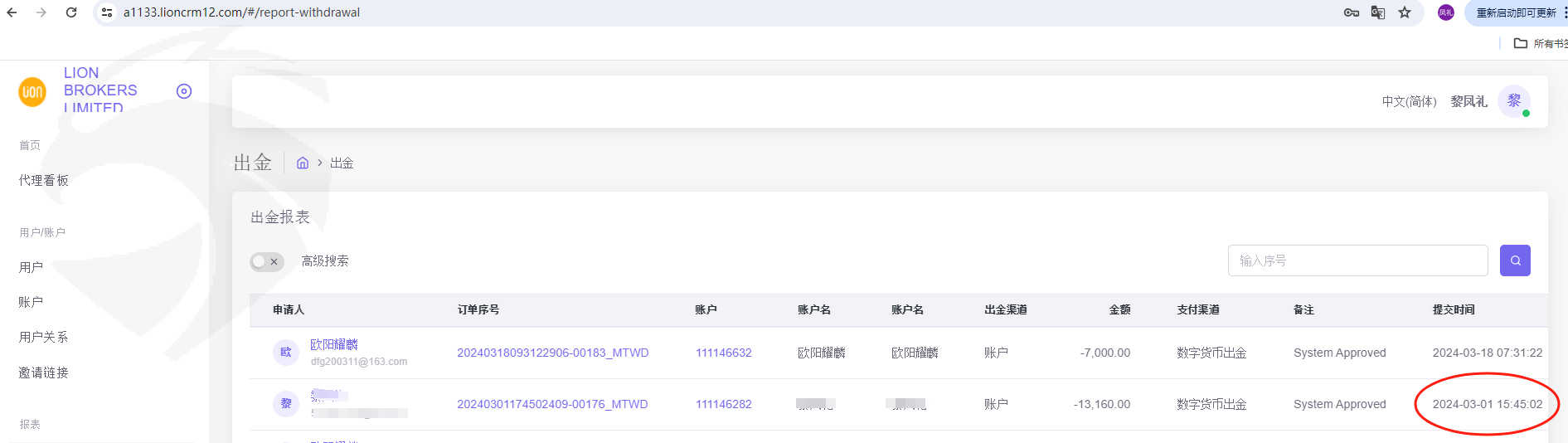Screen dimensions: 1568x443
Task: Click the purple search icon button
Action: coord(1515,260)
